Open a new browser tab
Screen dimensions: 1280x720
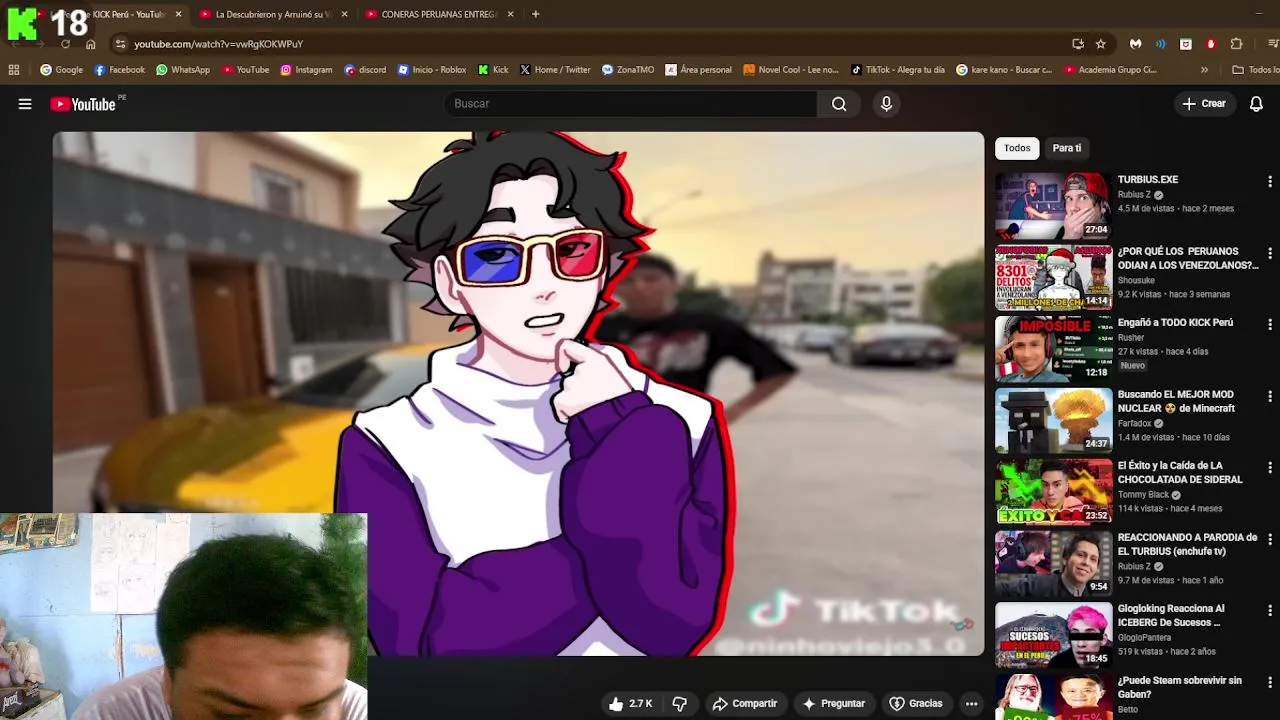pos(536,14)
